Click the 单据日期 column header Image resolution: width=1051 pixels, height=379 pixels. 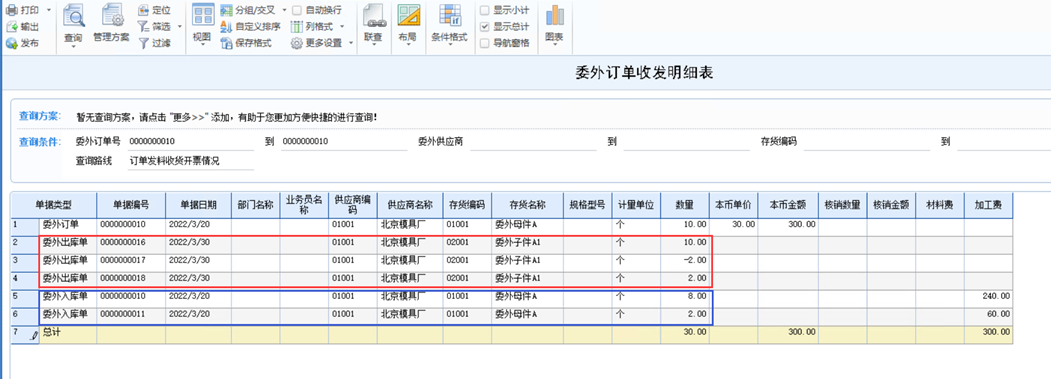pos(198,205)
